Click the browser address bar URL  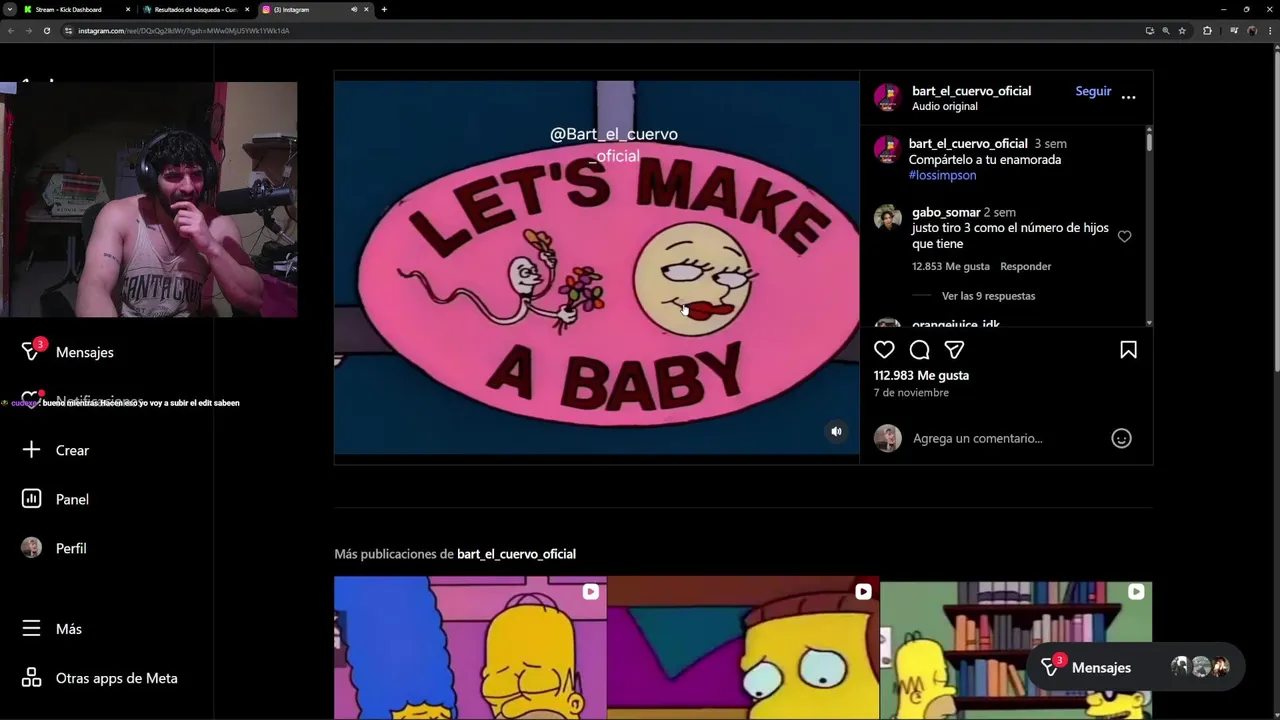(184, 31)
